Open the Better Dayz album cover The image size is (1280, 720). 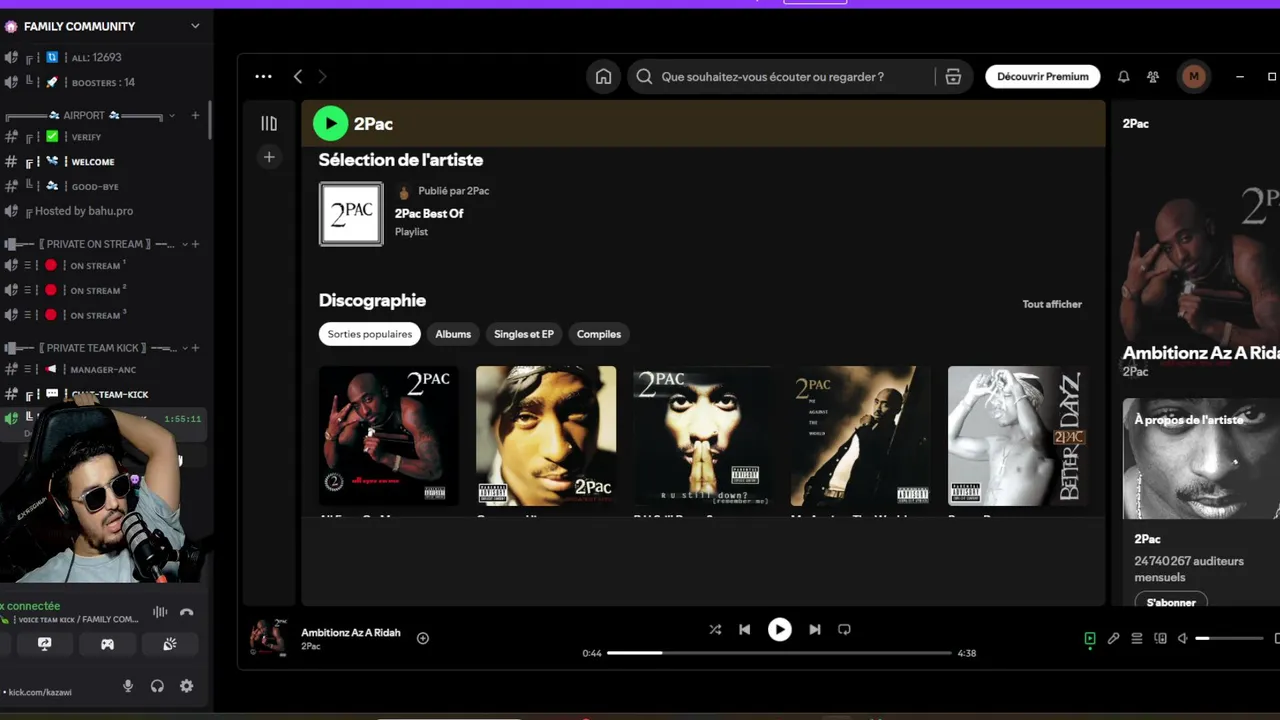pyautogui.click(x=1018, y=436)
